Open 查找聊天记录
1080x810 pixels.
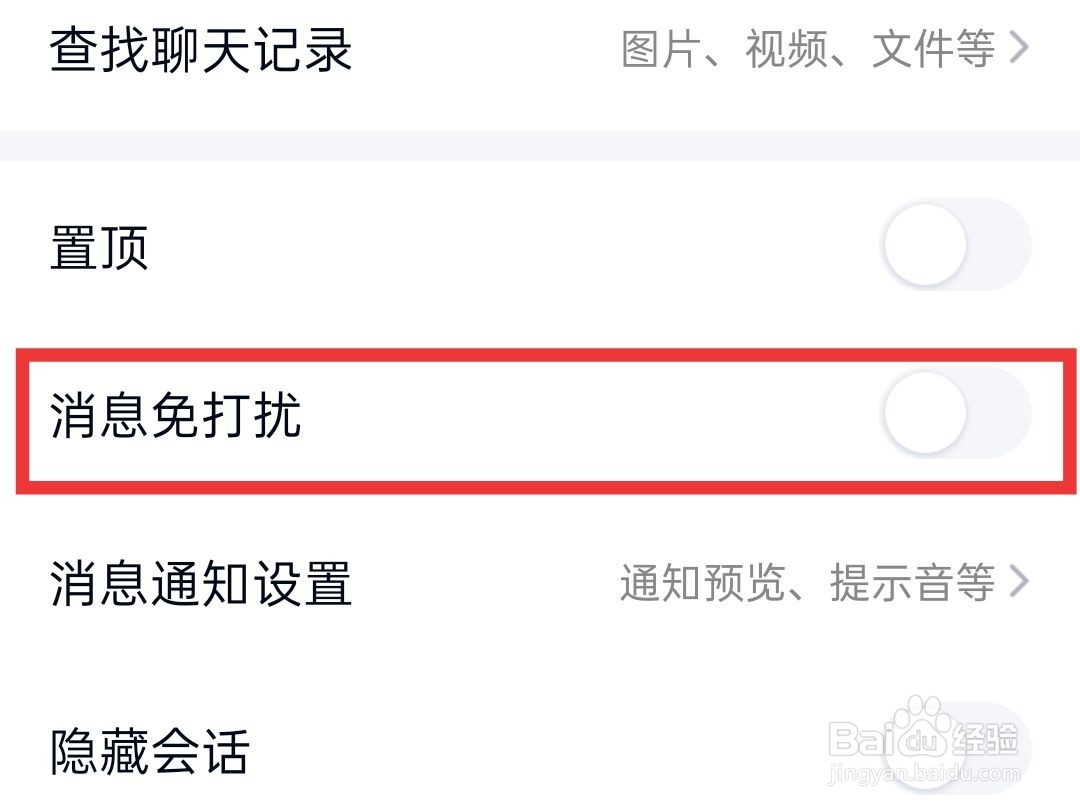(x=201, y=49)
